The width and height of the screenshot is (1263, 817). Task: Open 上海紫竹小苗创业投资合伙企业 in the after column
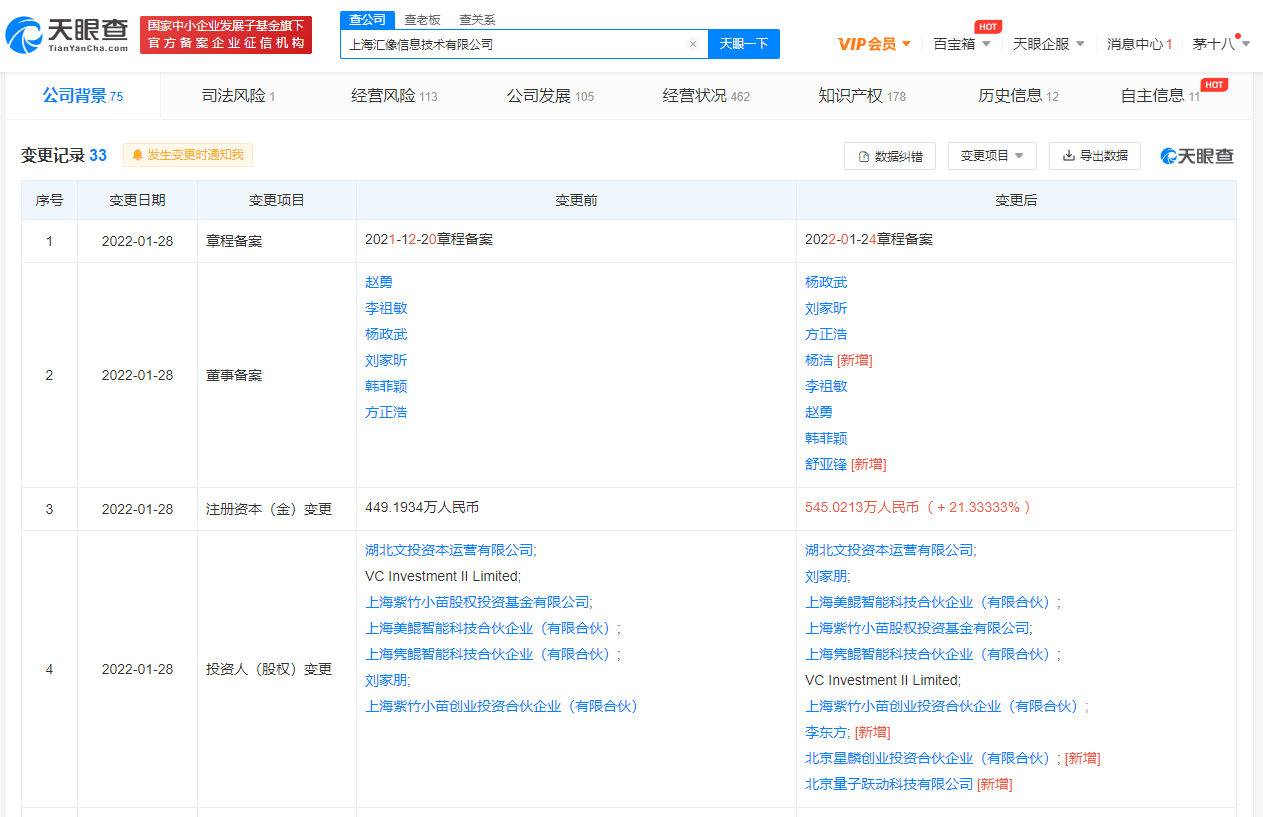tap(944, 706)
